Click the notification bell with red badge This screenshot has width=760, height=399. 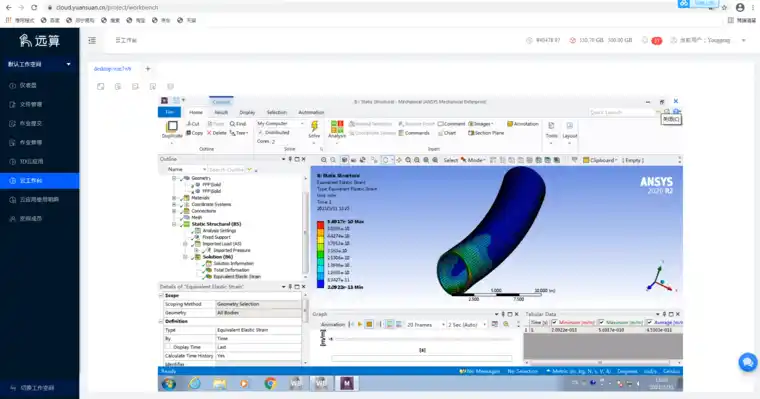tap(652, 41)
